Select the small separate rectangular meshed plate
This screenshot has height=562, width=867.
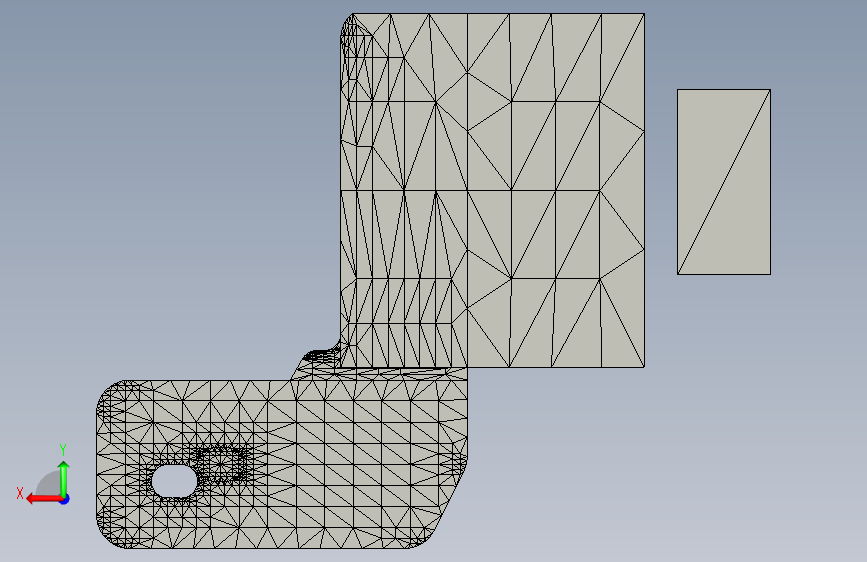724,182
